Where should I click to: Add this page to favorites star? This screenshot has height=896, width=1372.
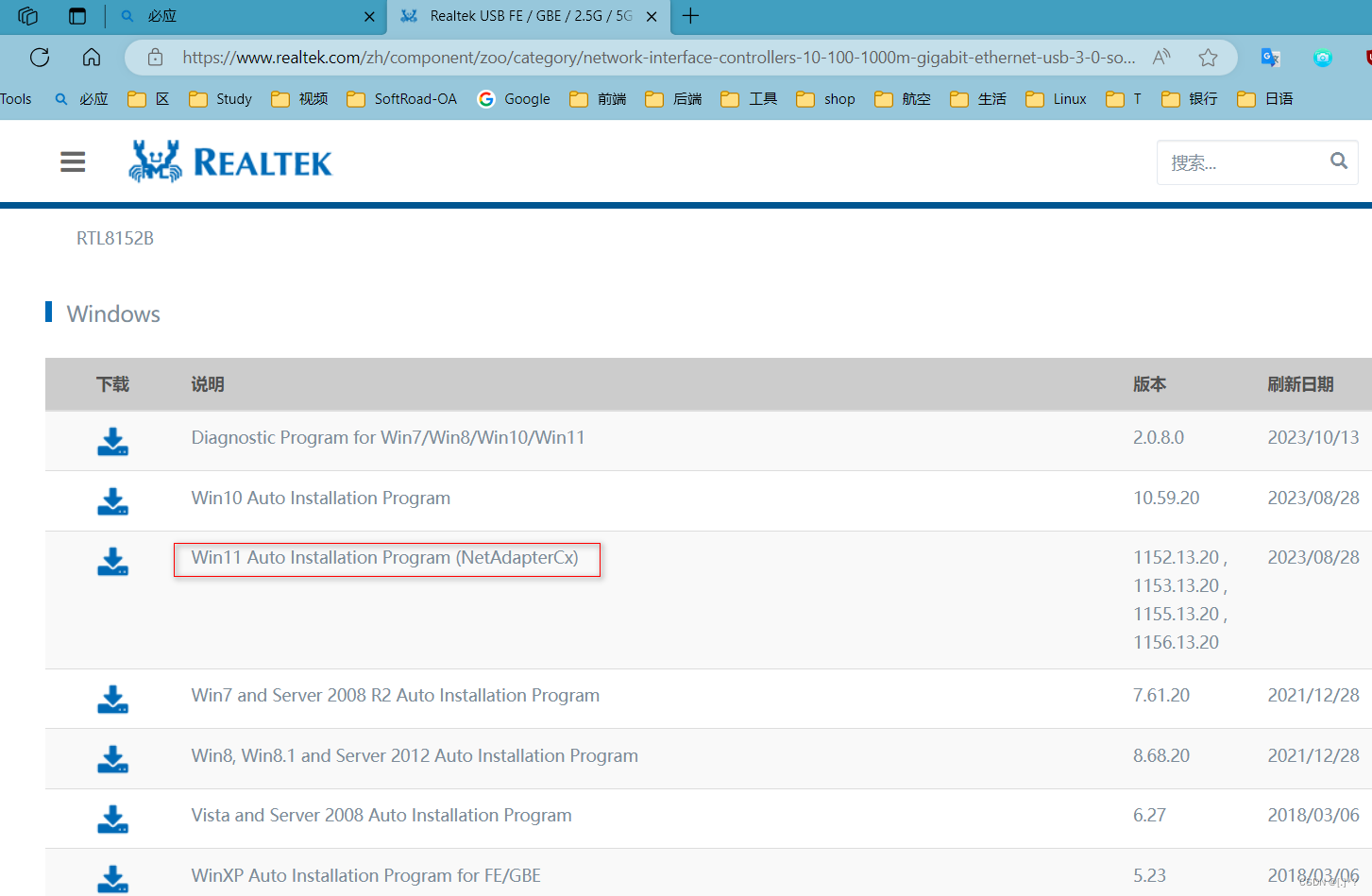(1208, 58)
